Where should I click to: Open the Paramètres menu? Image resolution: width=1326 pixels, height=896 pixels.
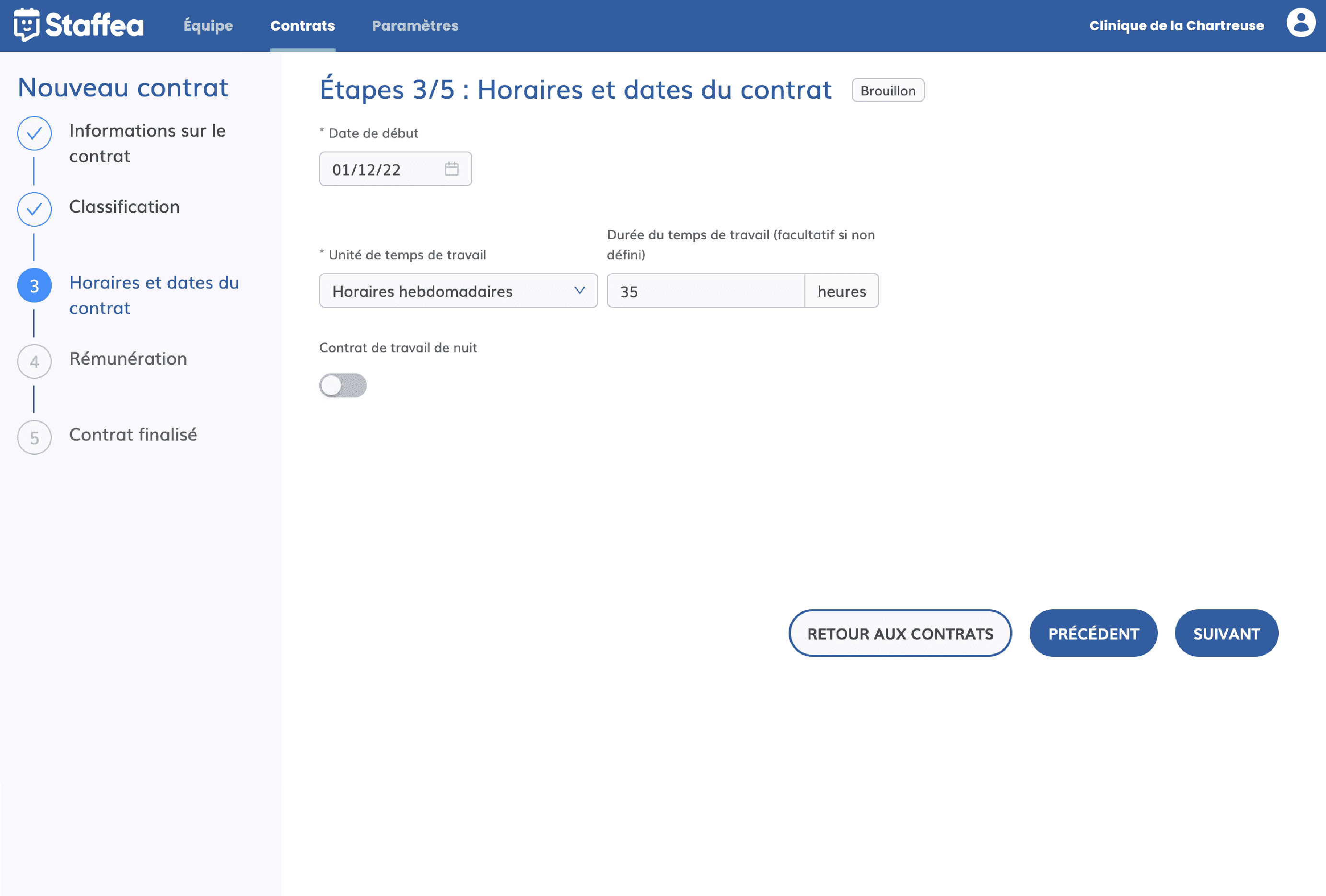click(x=415, y=25)
